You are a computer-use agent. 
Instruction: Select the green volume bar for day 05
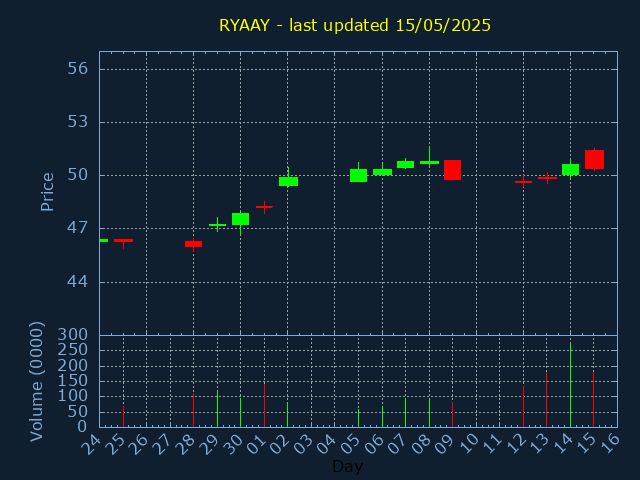(358, 418)
